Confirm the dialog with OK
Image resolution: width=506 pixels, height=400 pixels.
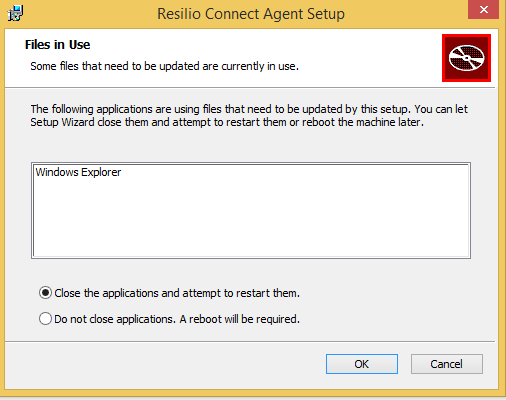click(x=362, y=364)
